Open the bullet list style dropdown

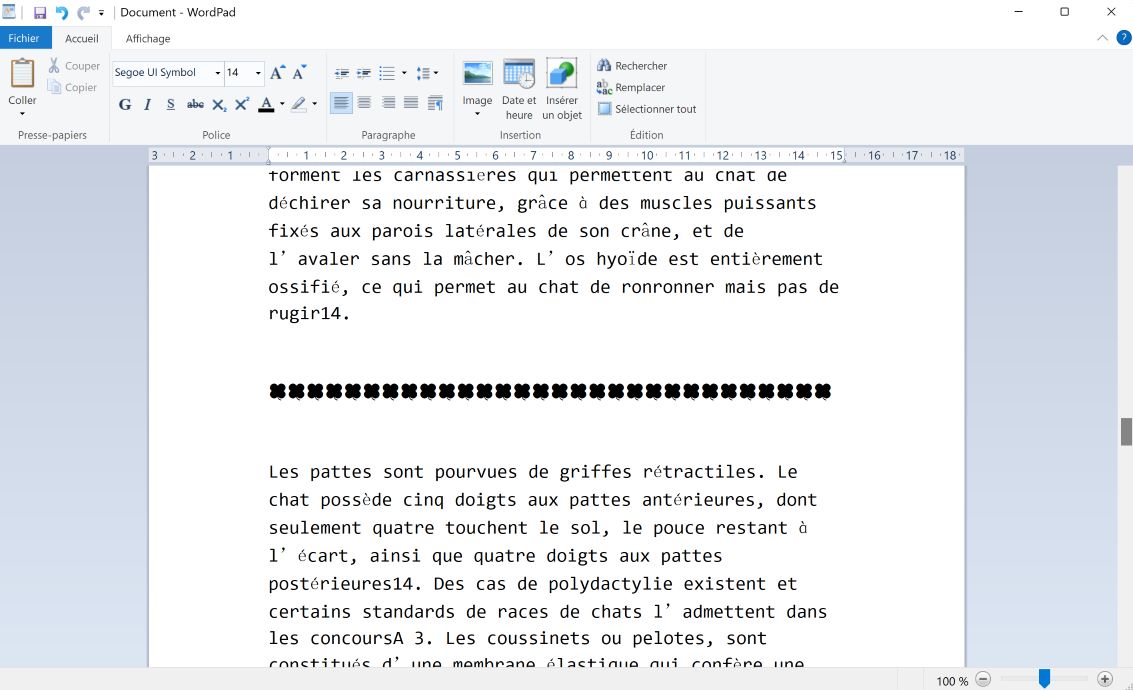pos(404,73)
